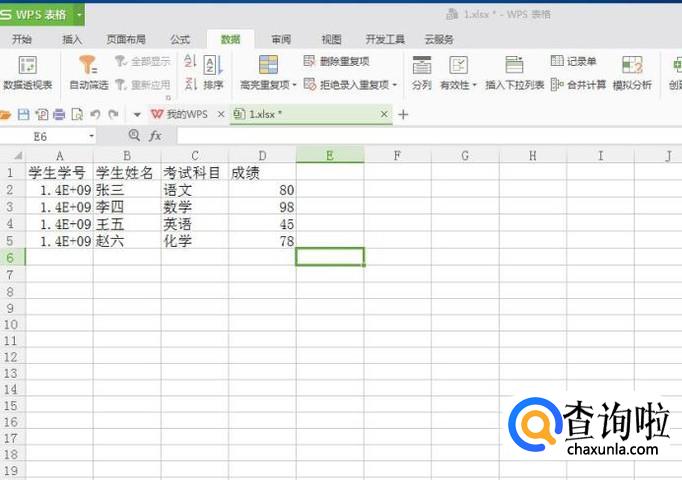Click the Print icon in quick toolbar
Image resolution: width=682 pixels, height=480 pixels.
(x=59, y=115)
